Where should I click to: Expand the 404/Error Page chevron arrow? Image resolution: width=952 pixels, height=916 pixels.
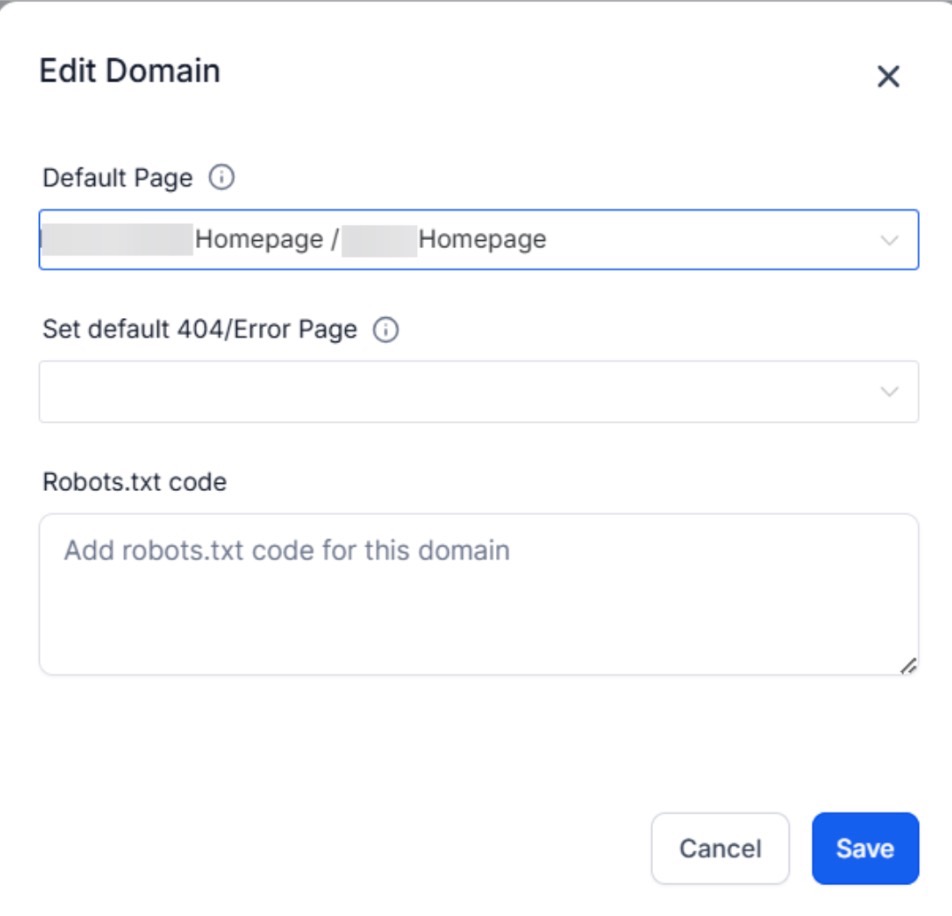click(889, 392)
